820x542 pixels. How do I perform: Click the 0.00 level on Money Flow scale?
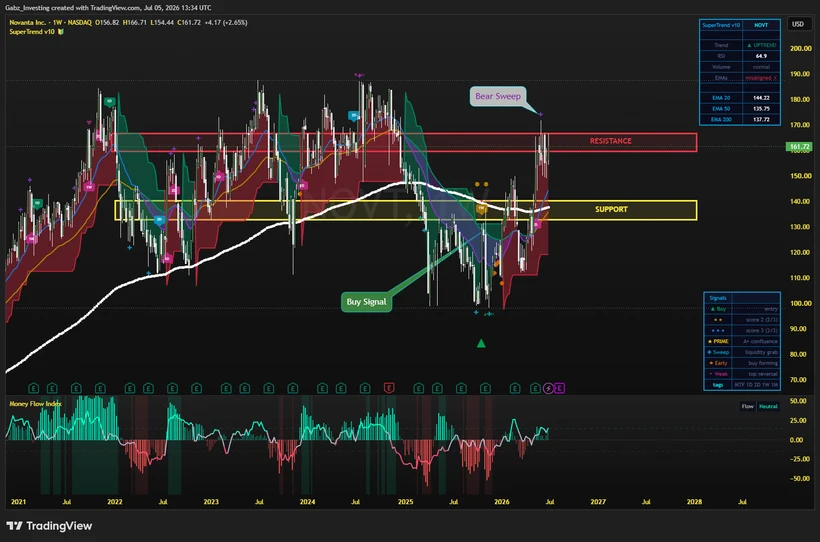coord(797,440)
